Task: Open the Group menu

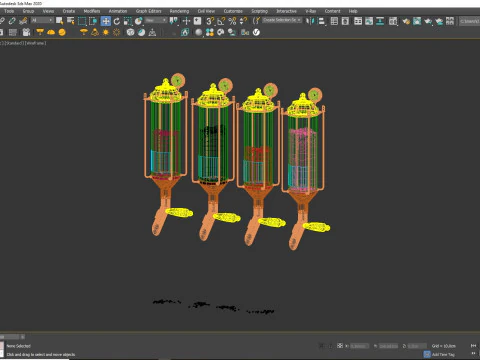Action: pos(28,11)
